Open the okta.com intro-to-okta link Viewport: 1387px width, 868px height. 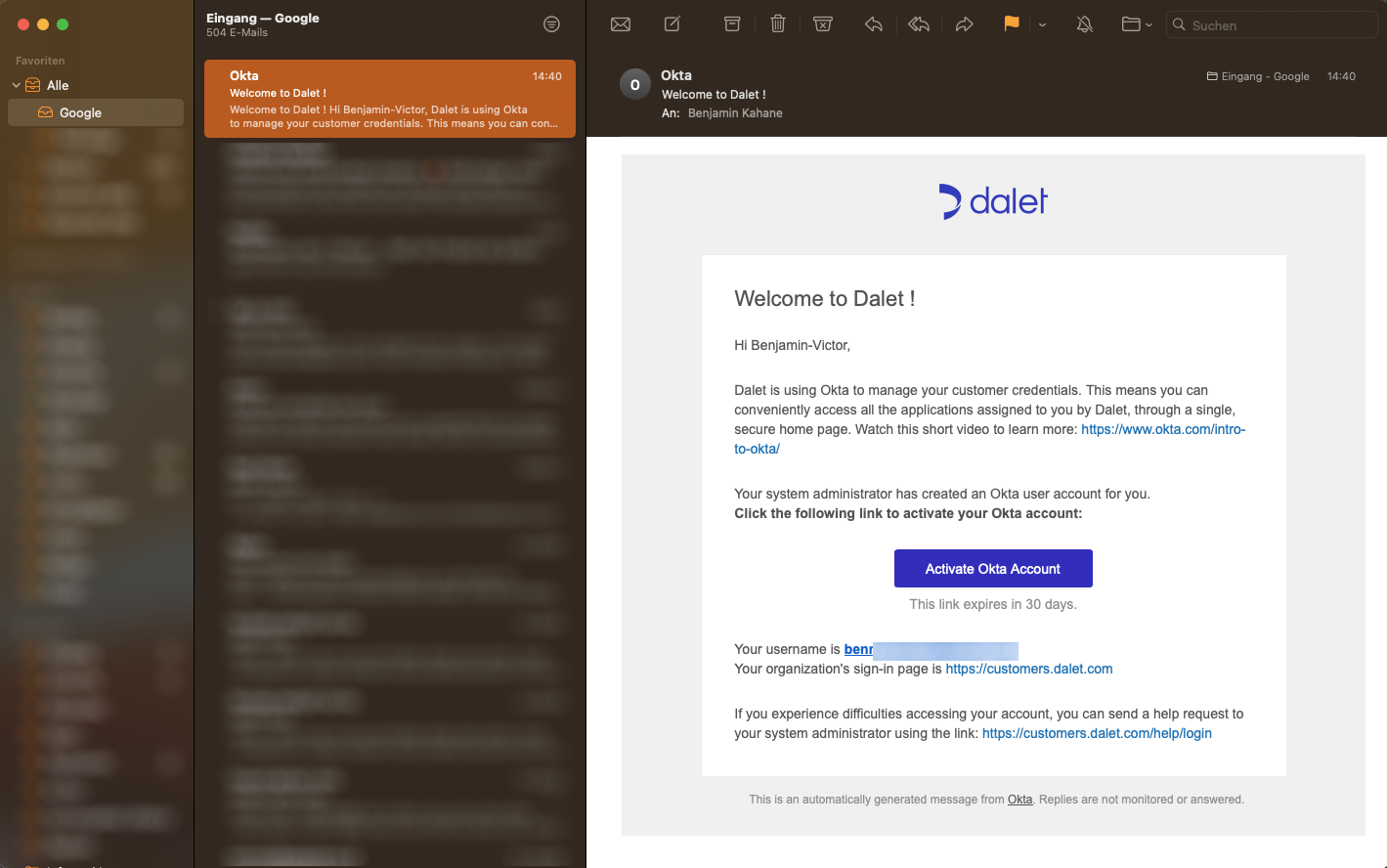(1163, 429)
